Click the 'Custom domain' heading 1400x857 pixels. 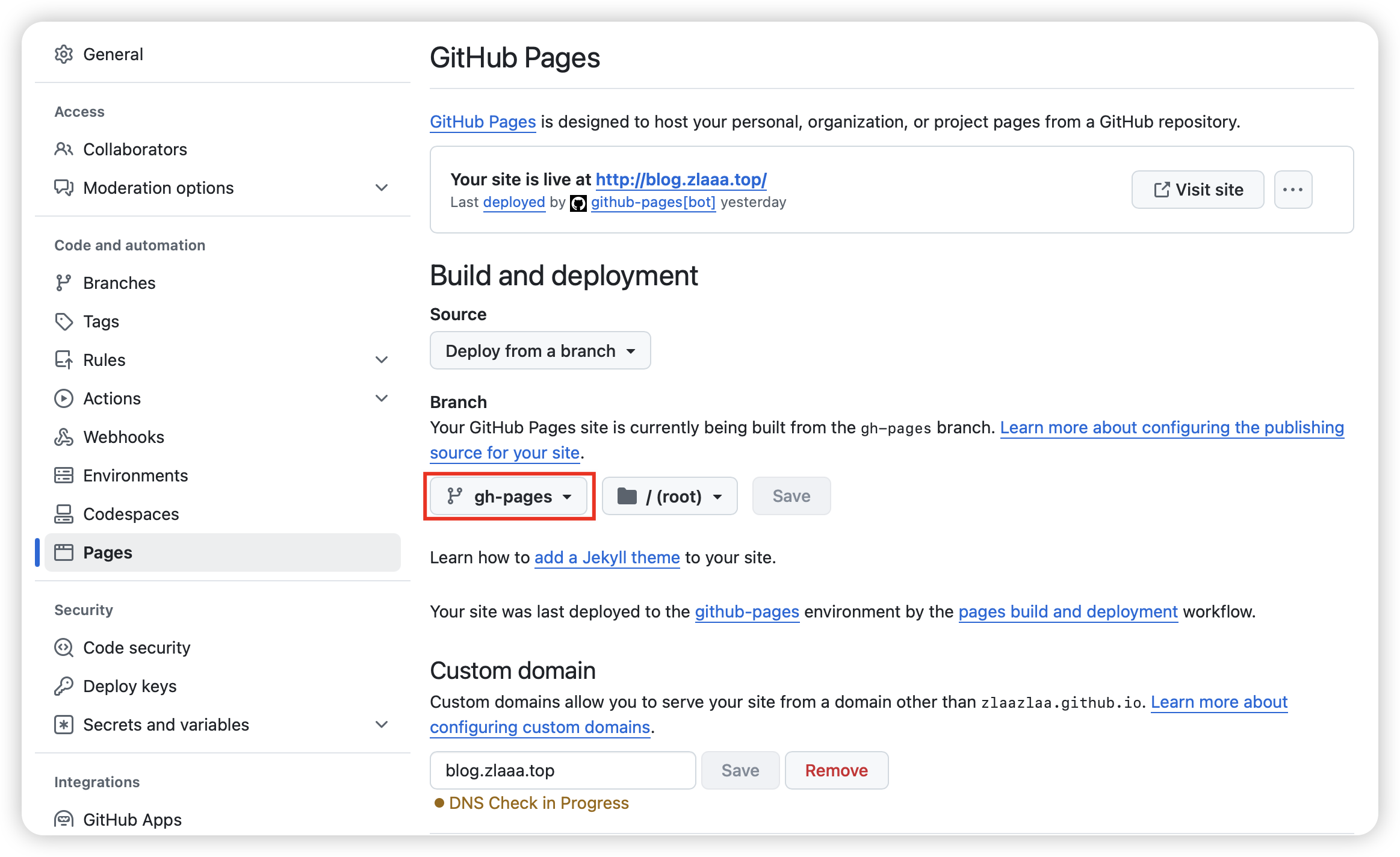click(x=513, y=670)
